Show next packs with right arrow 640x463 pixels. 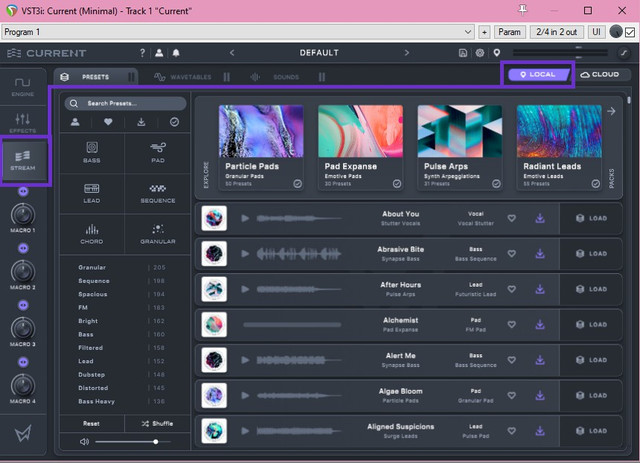(x=611, y=111)
